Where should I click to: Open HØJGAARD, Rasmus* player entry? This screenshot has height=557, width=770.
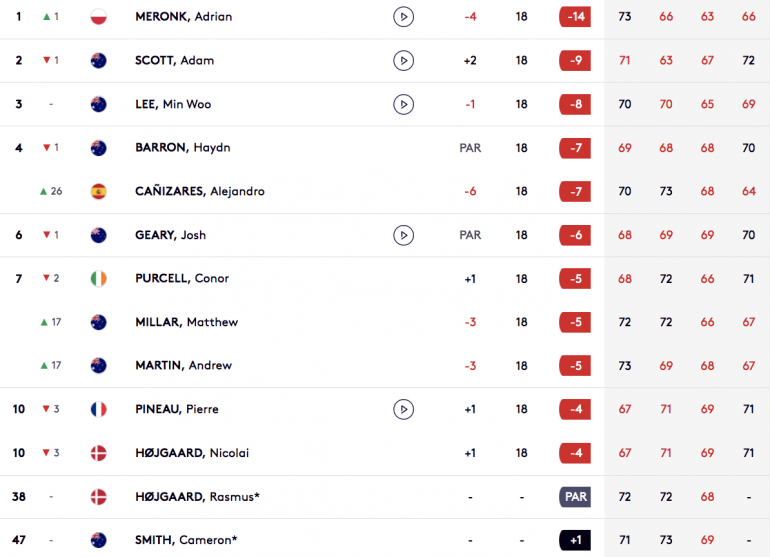(197, 497)
